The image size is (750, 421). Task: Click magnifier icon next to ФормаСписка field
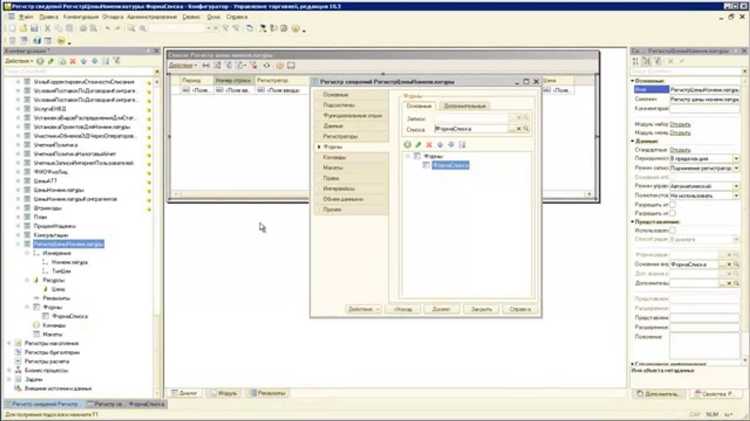click(x=526, y=129)
